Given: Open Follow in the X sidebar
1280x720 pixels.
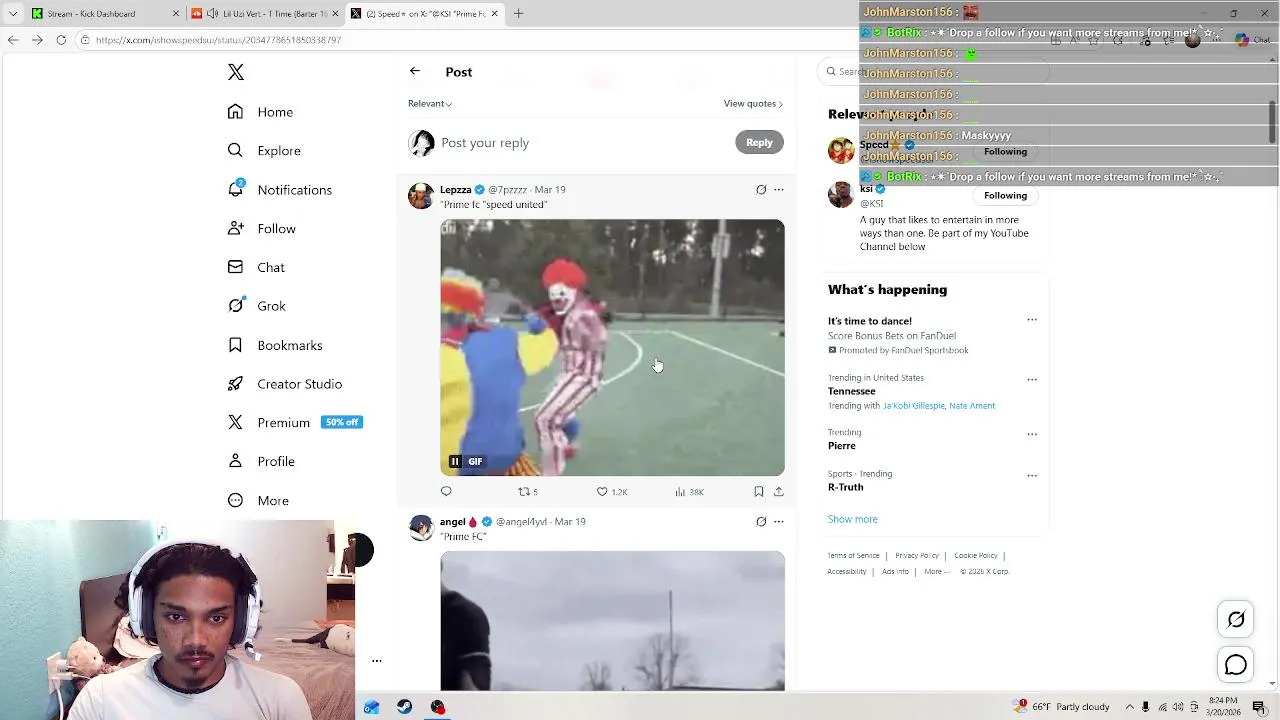Looking at the screenshot, I should point(262,229).
